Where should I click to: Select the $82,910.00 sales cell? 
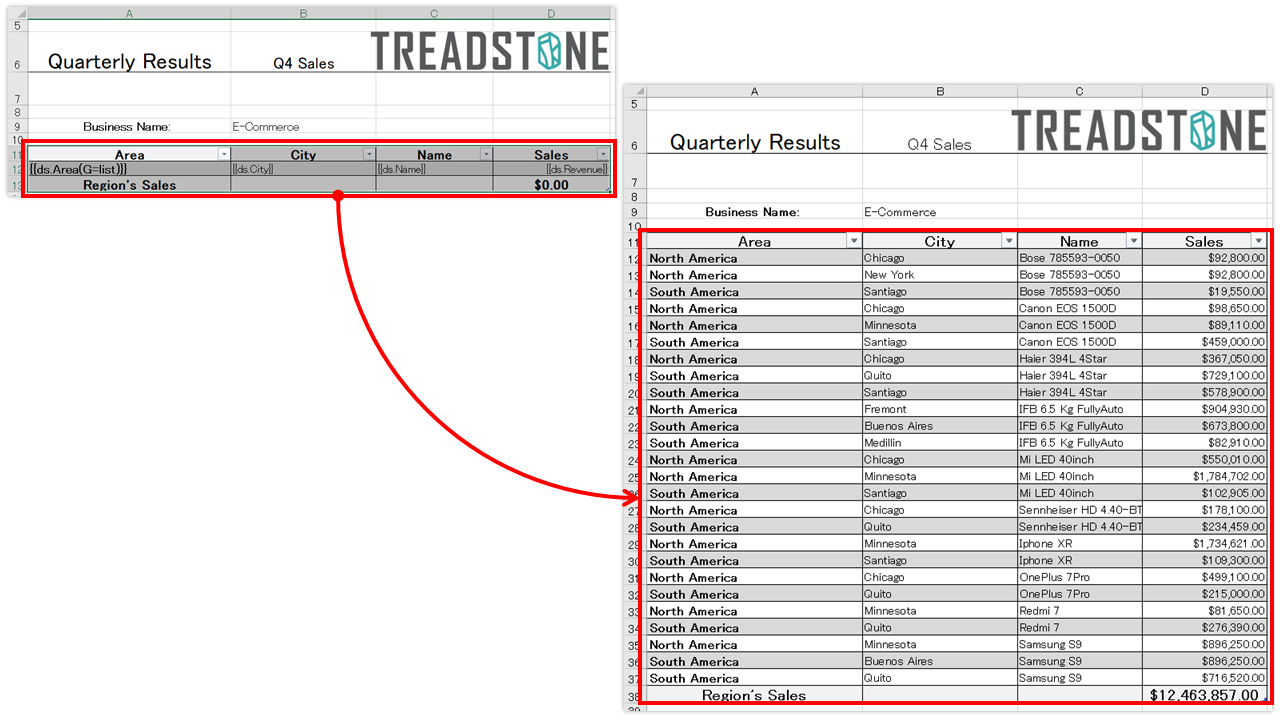coord(1205,443)
